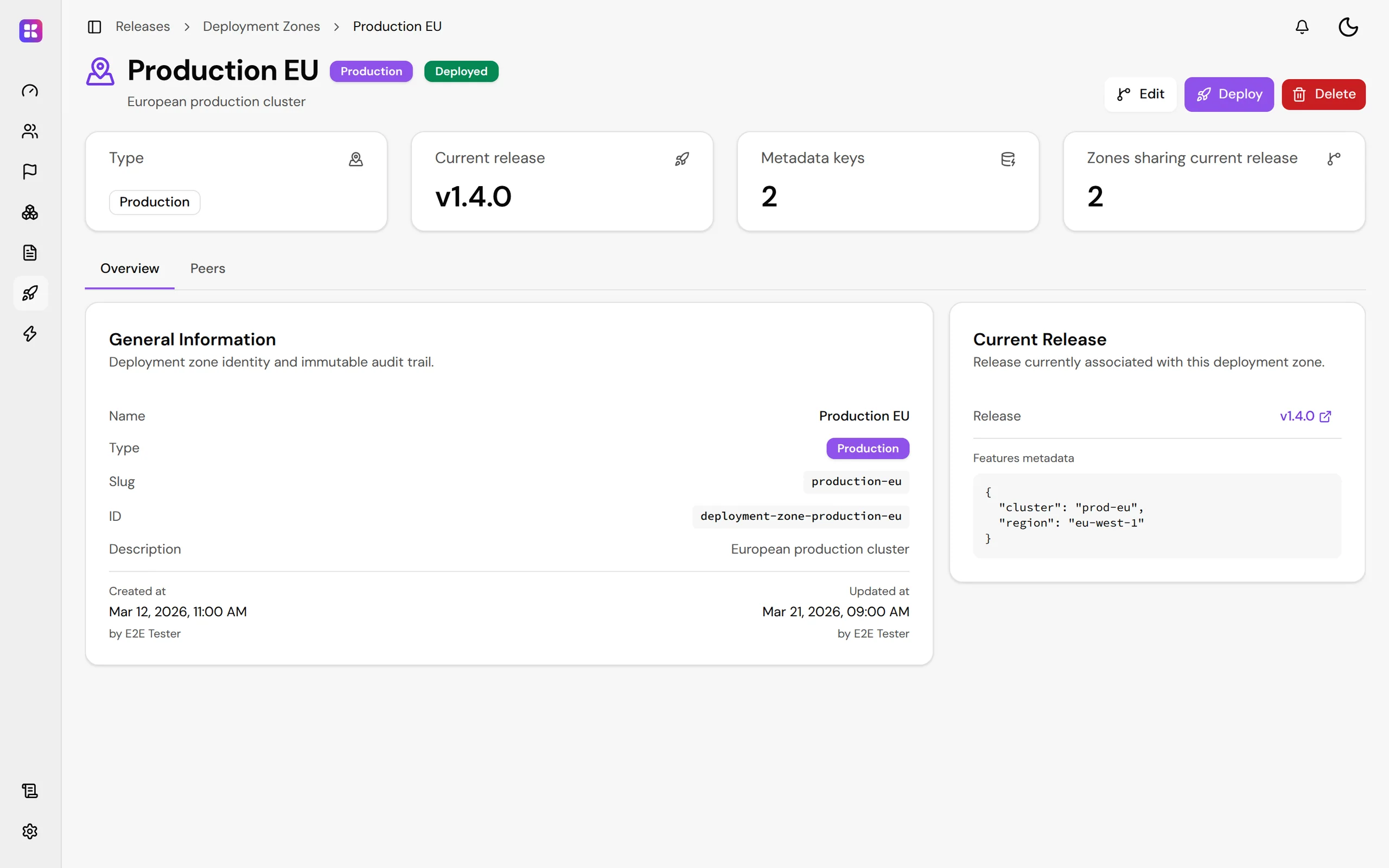Click the Production badge in header
This screenshot has height=868, width=1389.
pos(371,71)
